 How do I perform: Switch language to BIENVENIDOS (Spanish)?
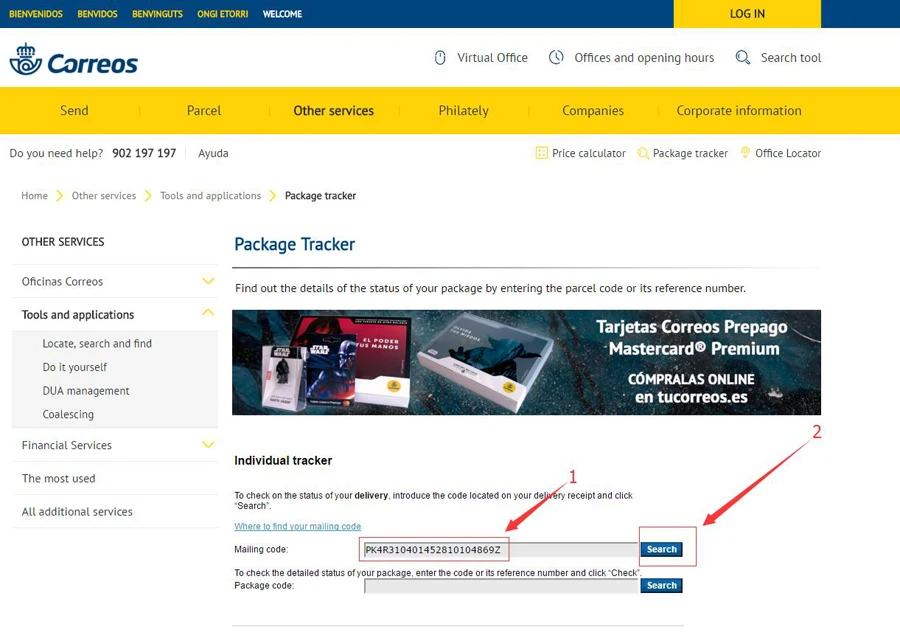tap(36, 14)
